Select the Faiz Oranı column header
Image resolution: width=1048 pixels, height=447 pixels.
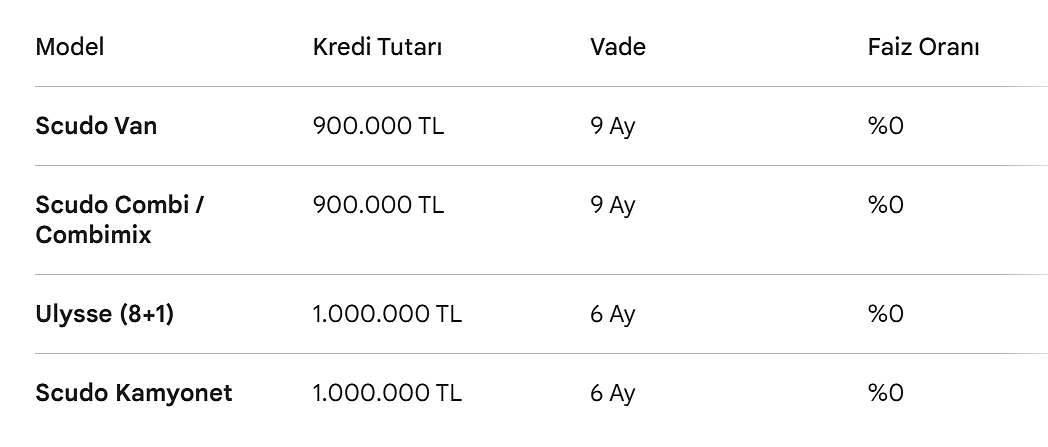coord(923,47)
